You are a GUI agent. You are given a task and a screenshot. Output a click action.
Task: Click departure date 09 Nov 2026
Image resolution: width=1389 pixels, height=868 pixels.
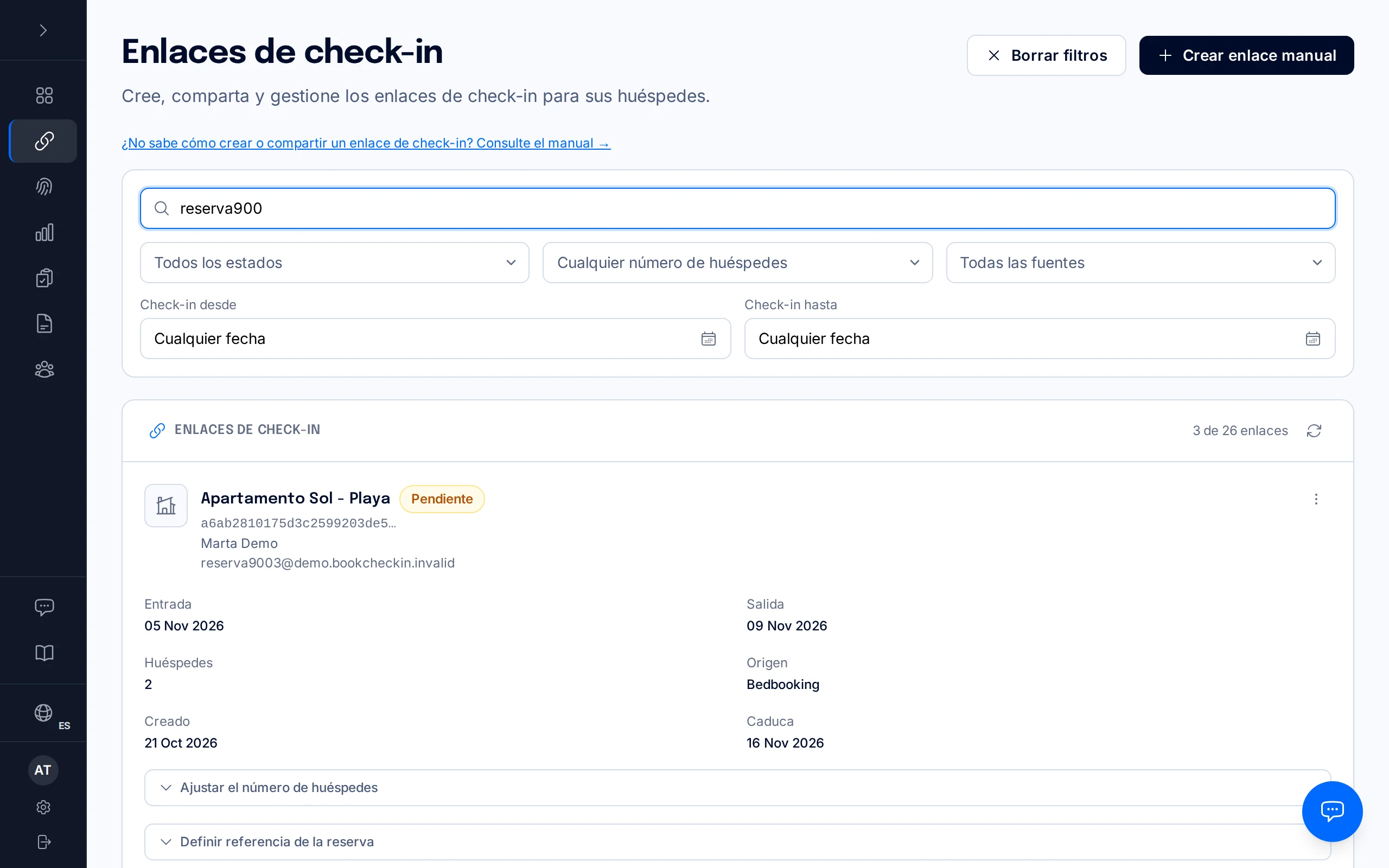[786, 626]
